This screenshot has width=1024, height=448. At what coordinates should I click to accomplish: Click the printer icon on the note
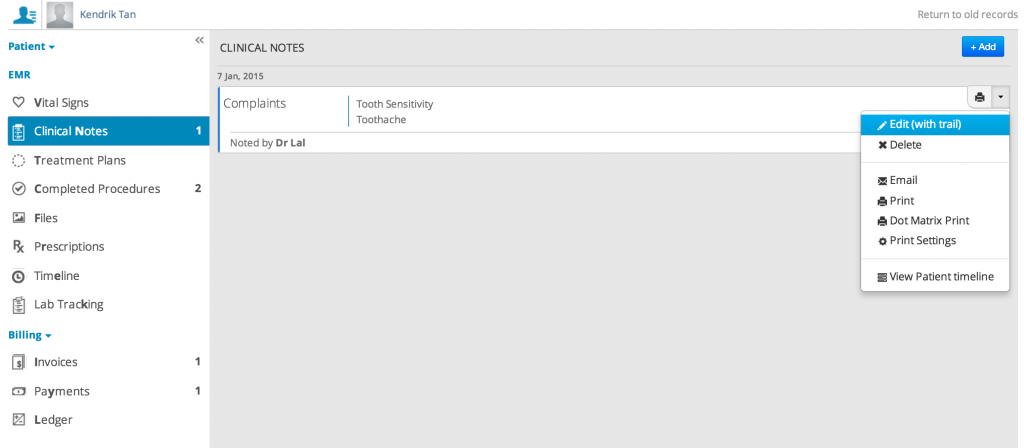[x=980, y=97]
